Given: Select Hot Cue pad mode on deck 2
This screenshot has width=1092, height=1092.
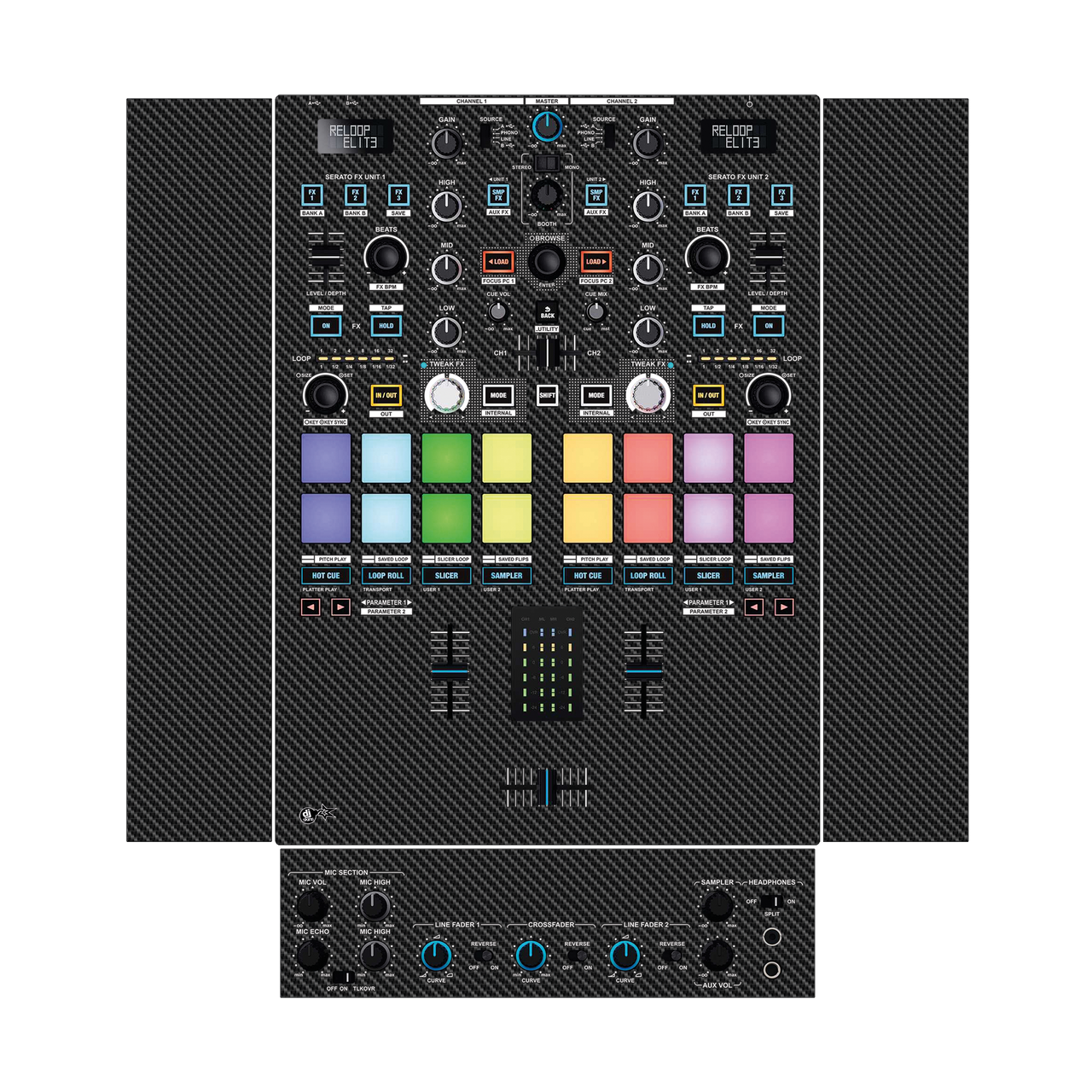Looking at the screenshot, I should tap(588, 576).
